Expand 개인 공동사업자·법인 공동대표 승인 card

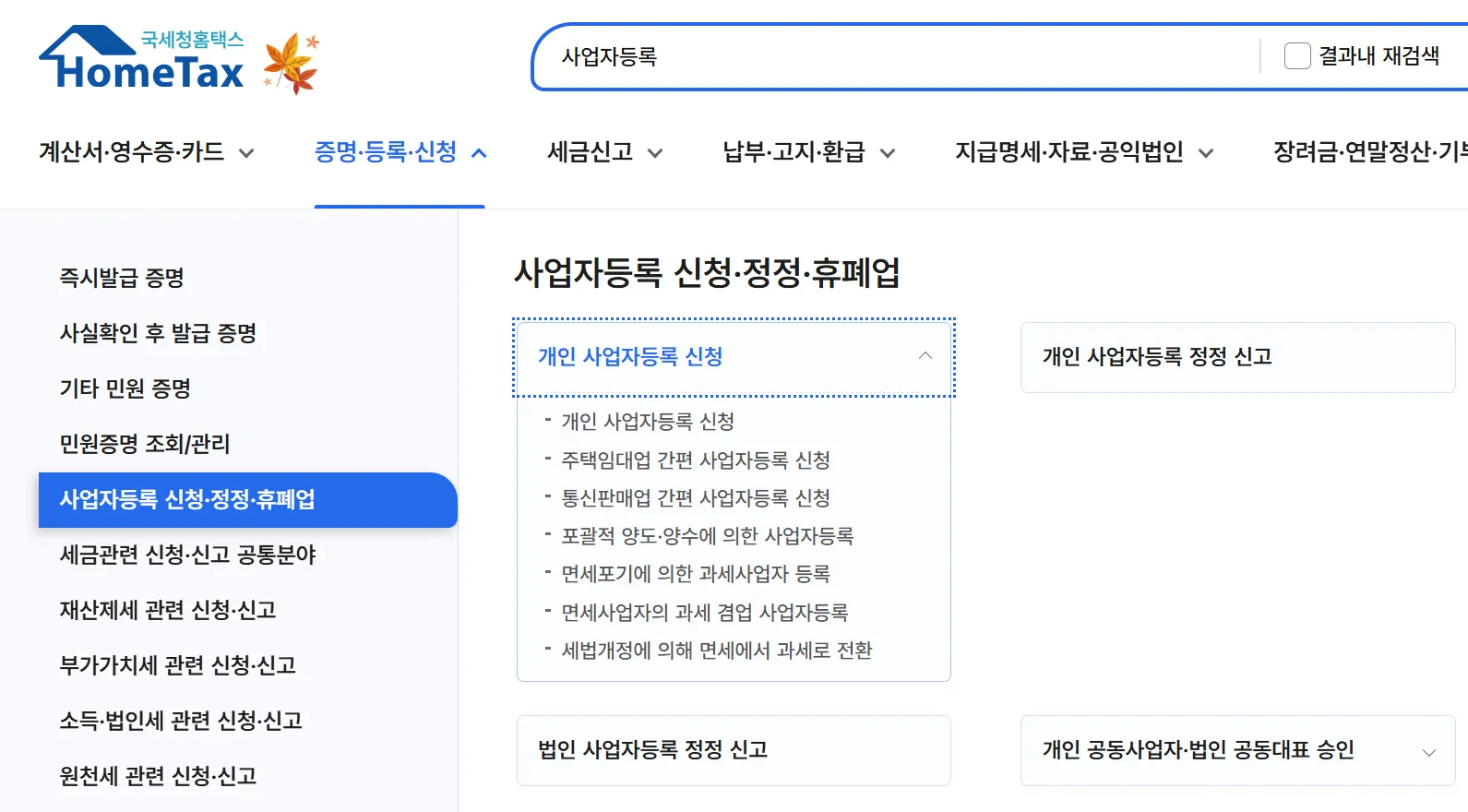[1429, 750]
